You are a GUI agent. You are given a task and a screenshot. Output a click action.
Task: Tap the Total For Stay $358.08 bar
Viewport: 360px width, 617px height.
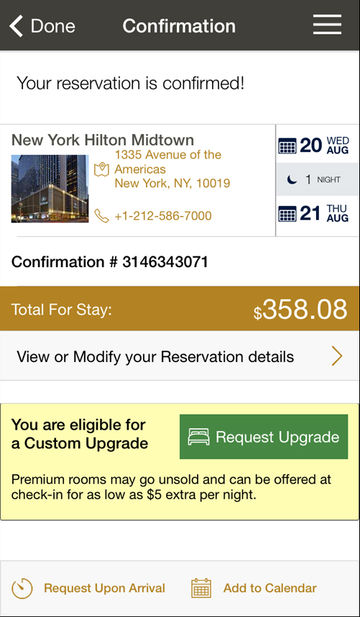pos(180,308)
